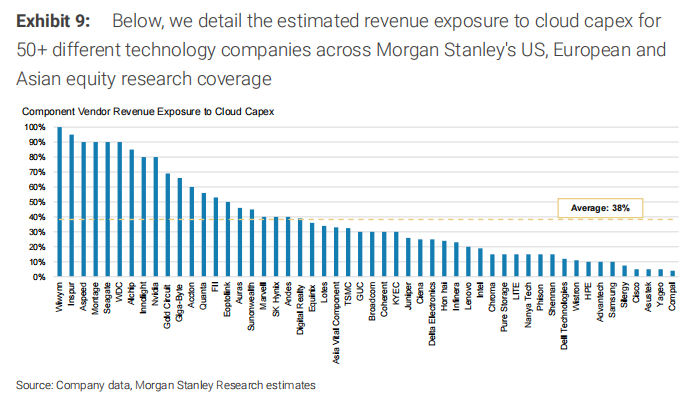Click the 'Equinix' x-axis label
Screen dimensions: 693x419
pos(312,297)
